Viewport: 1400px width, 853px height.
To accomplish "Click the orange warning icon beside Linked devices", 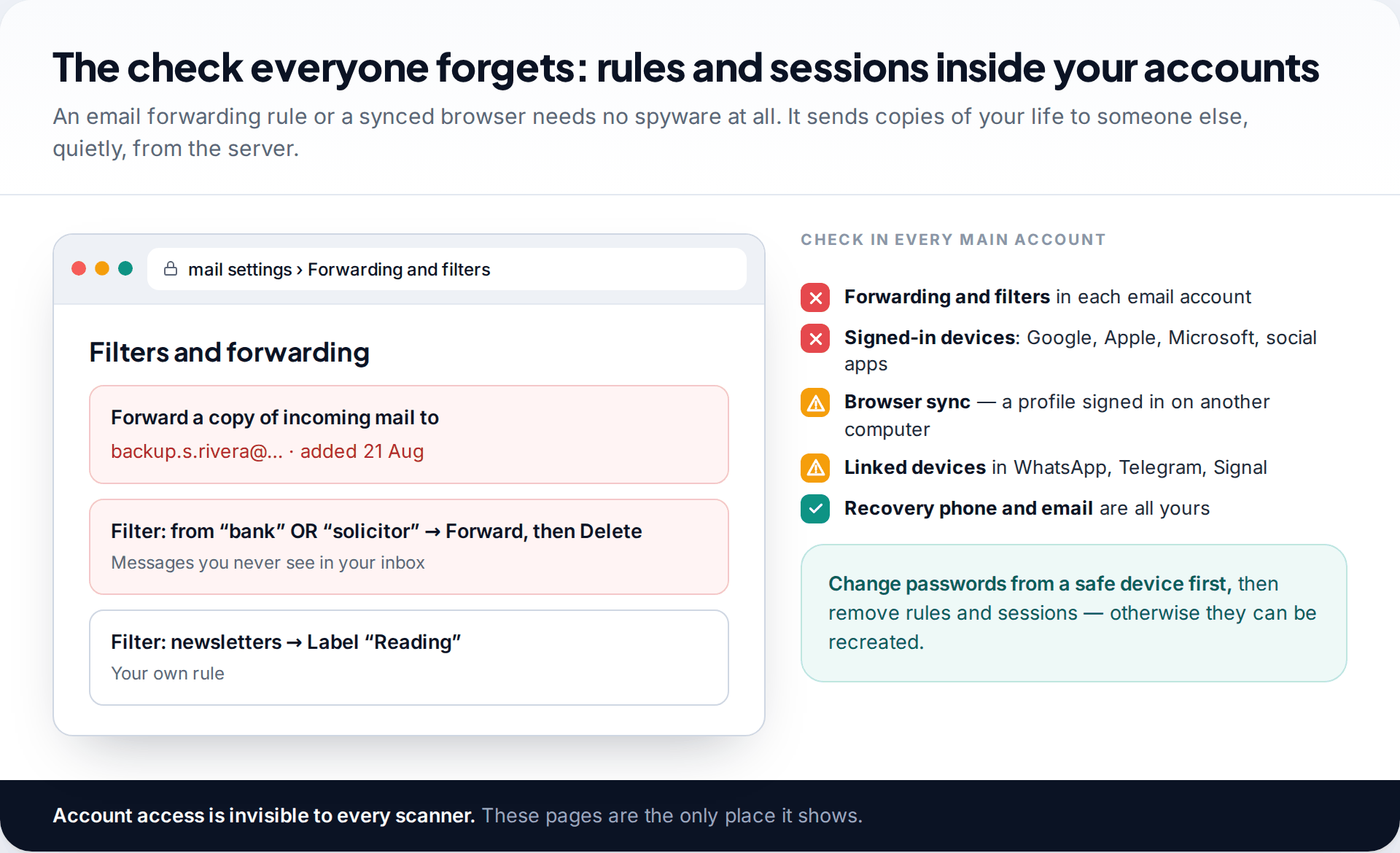I will coord(815,468).
